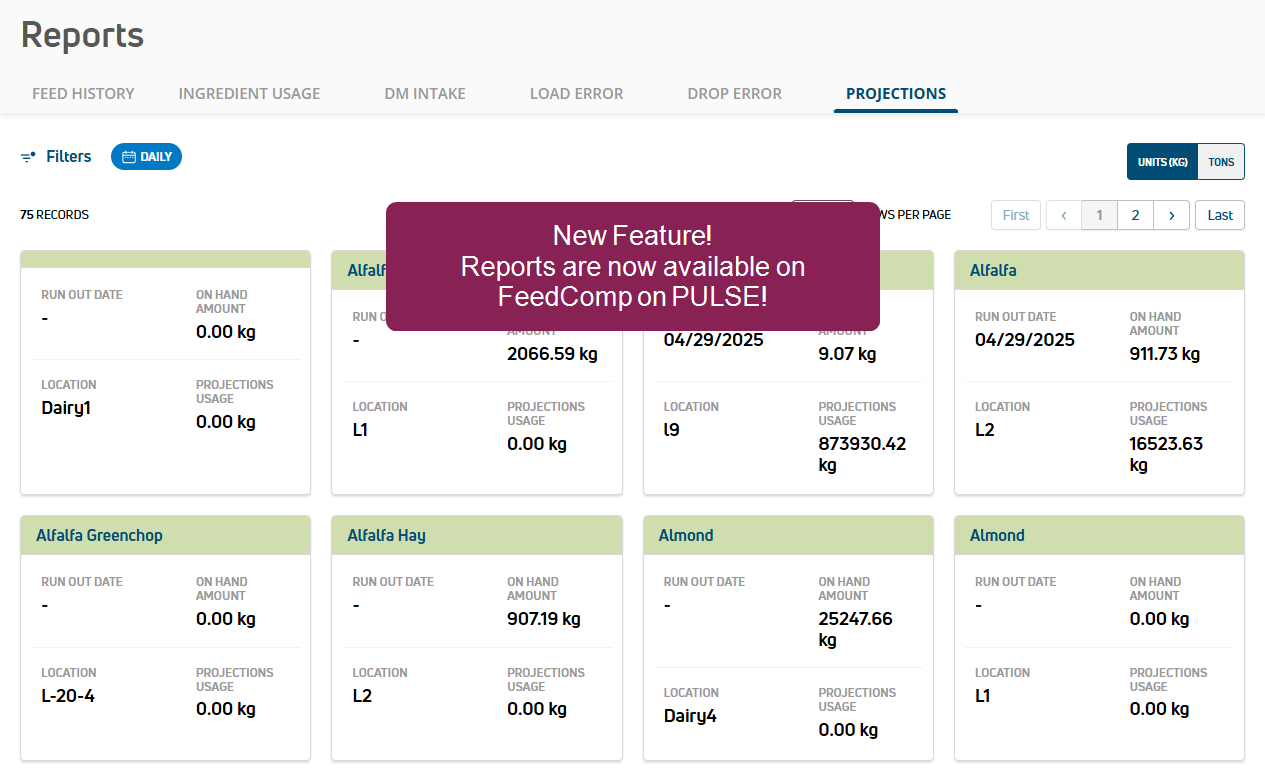Go to previous page with left chevron
1265x782 pixels.
click(1064, 215)
